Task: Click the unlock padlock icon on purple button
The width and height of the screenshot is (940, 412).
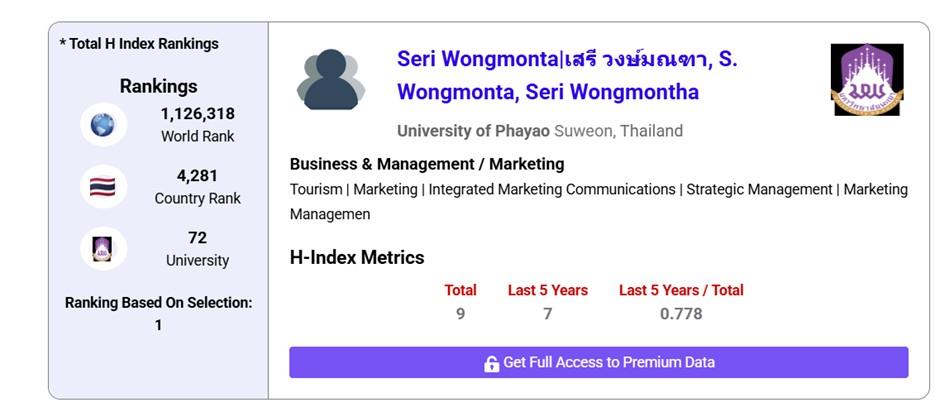Action: [492, 363]
